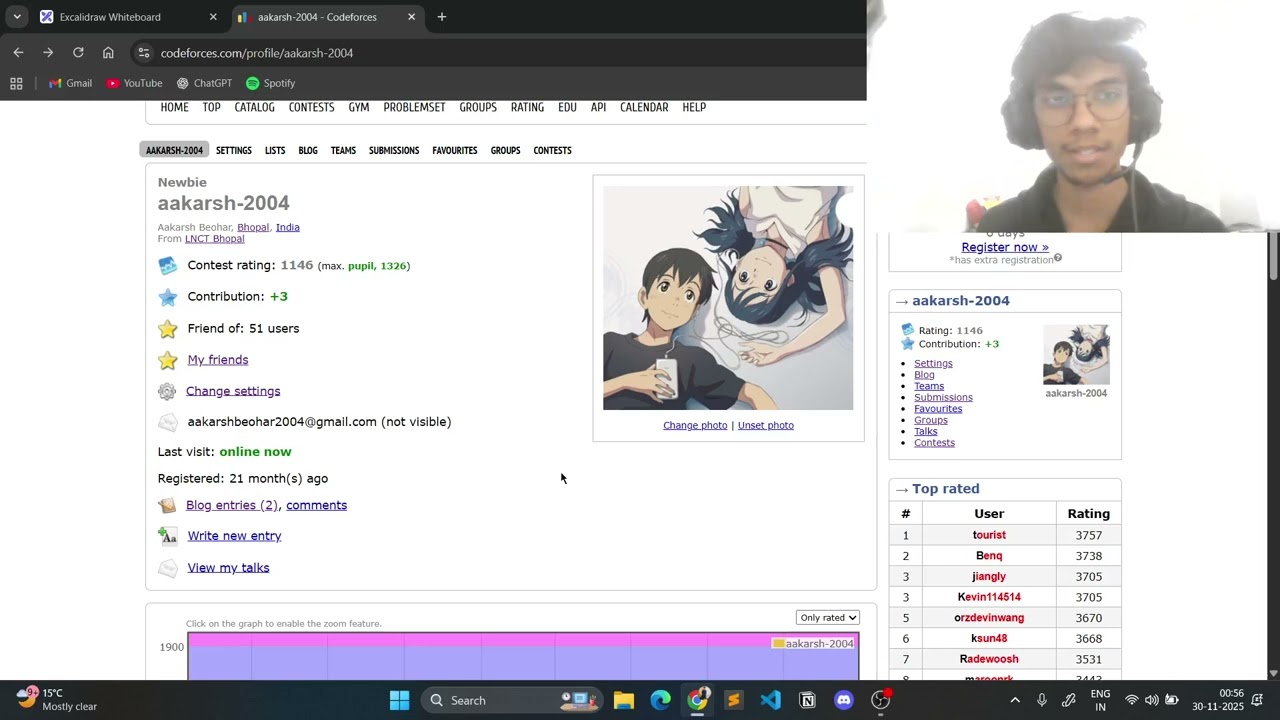Open the CATALOG navigation item

254,107
